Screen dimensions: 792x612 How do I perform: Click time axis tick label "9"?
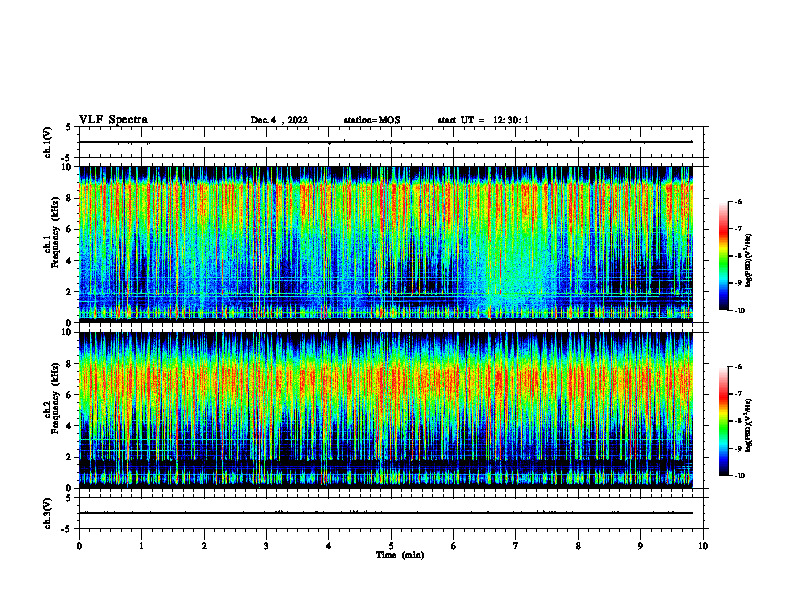pos(640,546)
